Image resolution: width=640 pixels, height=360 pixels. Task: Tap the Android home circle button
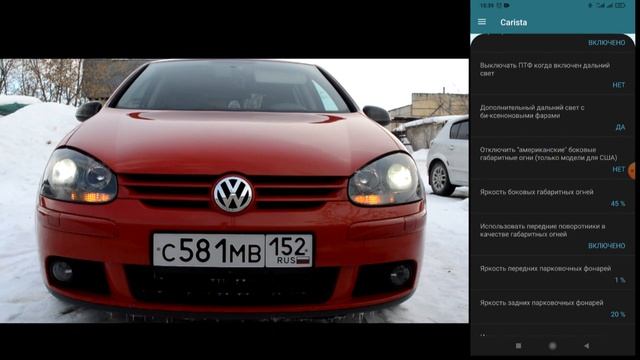pos(552,346)
